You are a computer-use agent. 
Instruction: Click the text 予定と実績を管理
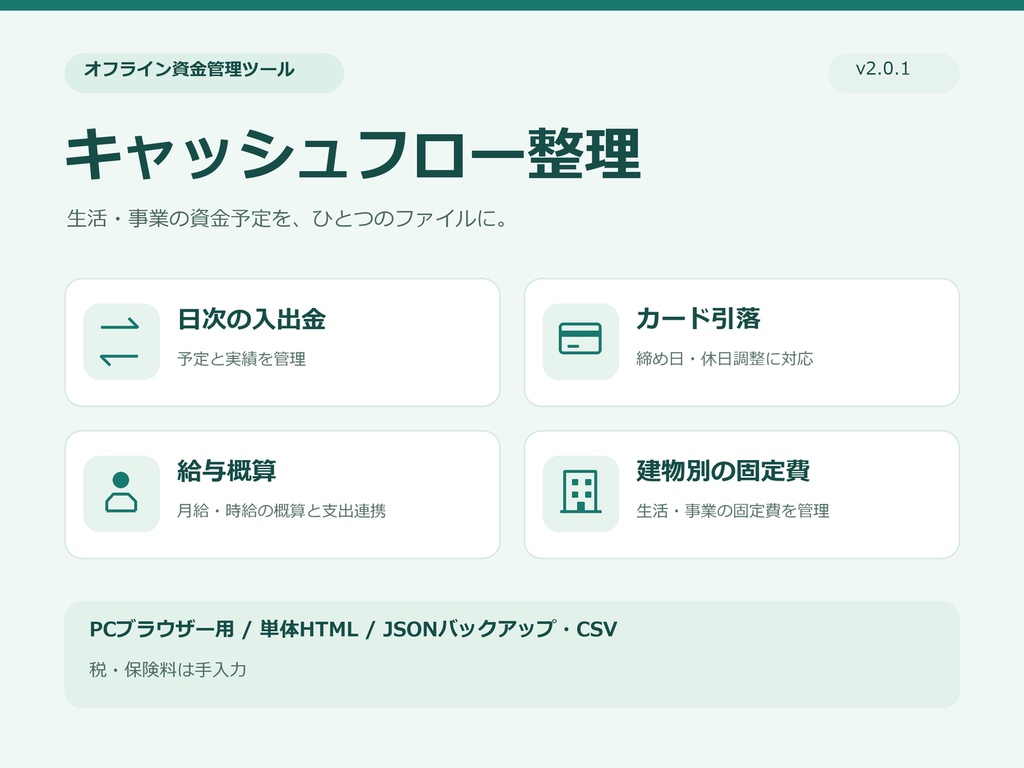point(241,359)
